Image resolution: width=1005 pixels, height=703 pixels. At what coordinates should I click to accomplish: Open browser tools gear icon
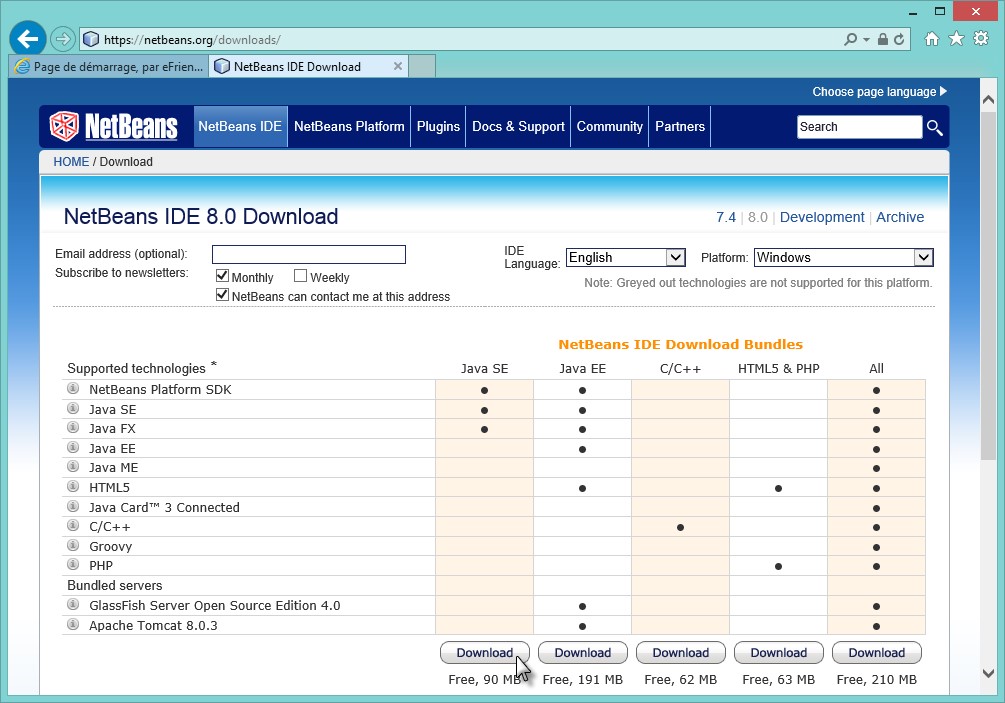click(981, 39)
